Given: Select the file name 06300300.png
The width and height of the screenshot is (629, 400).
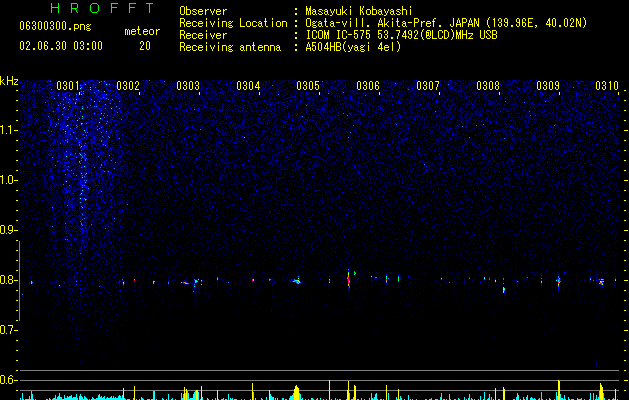Looking at the screenshot, I should pyautogui.click(x=55, y=27).
